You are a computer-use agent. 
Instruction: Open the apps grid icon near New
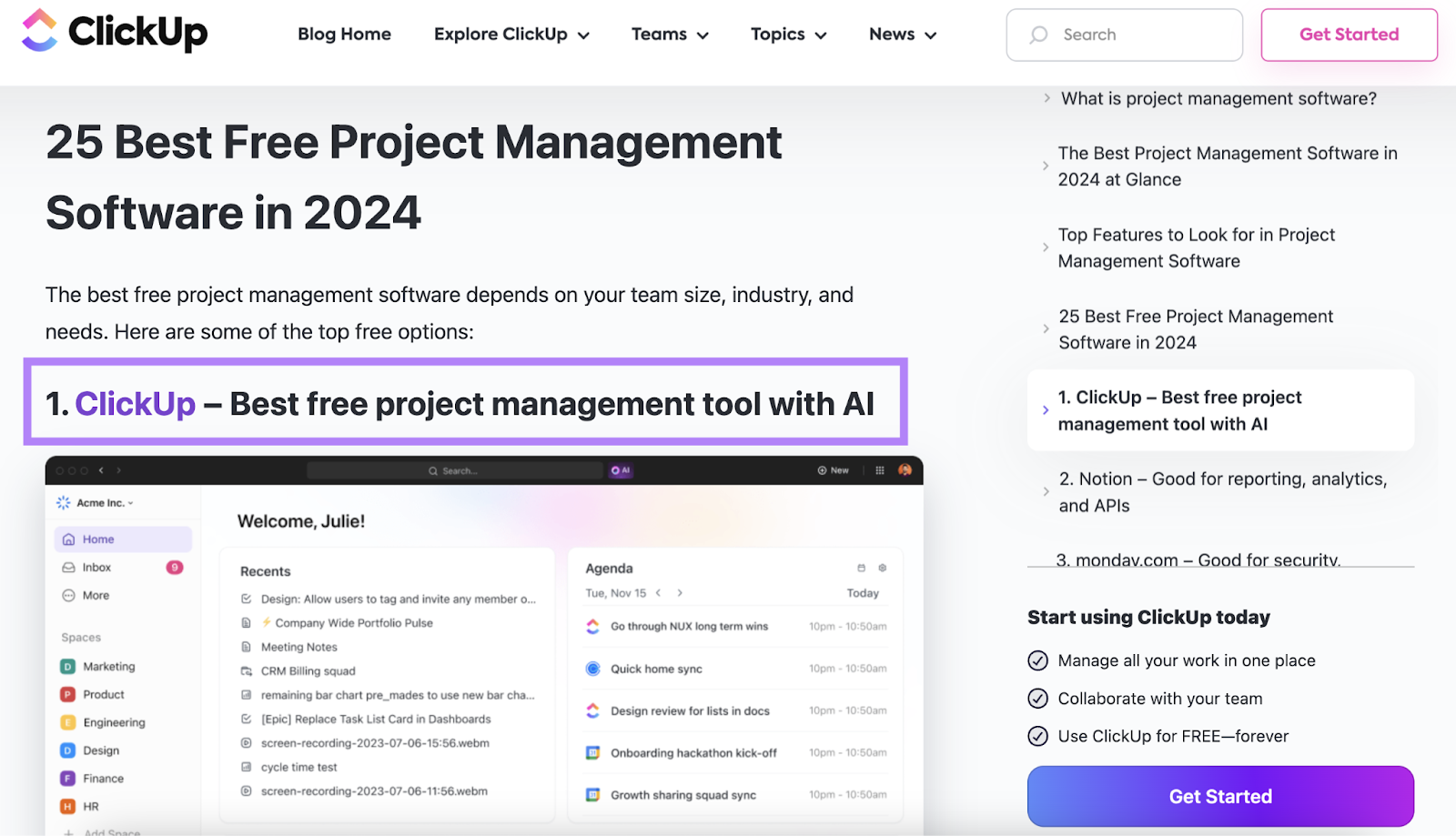click(879, 469)
